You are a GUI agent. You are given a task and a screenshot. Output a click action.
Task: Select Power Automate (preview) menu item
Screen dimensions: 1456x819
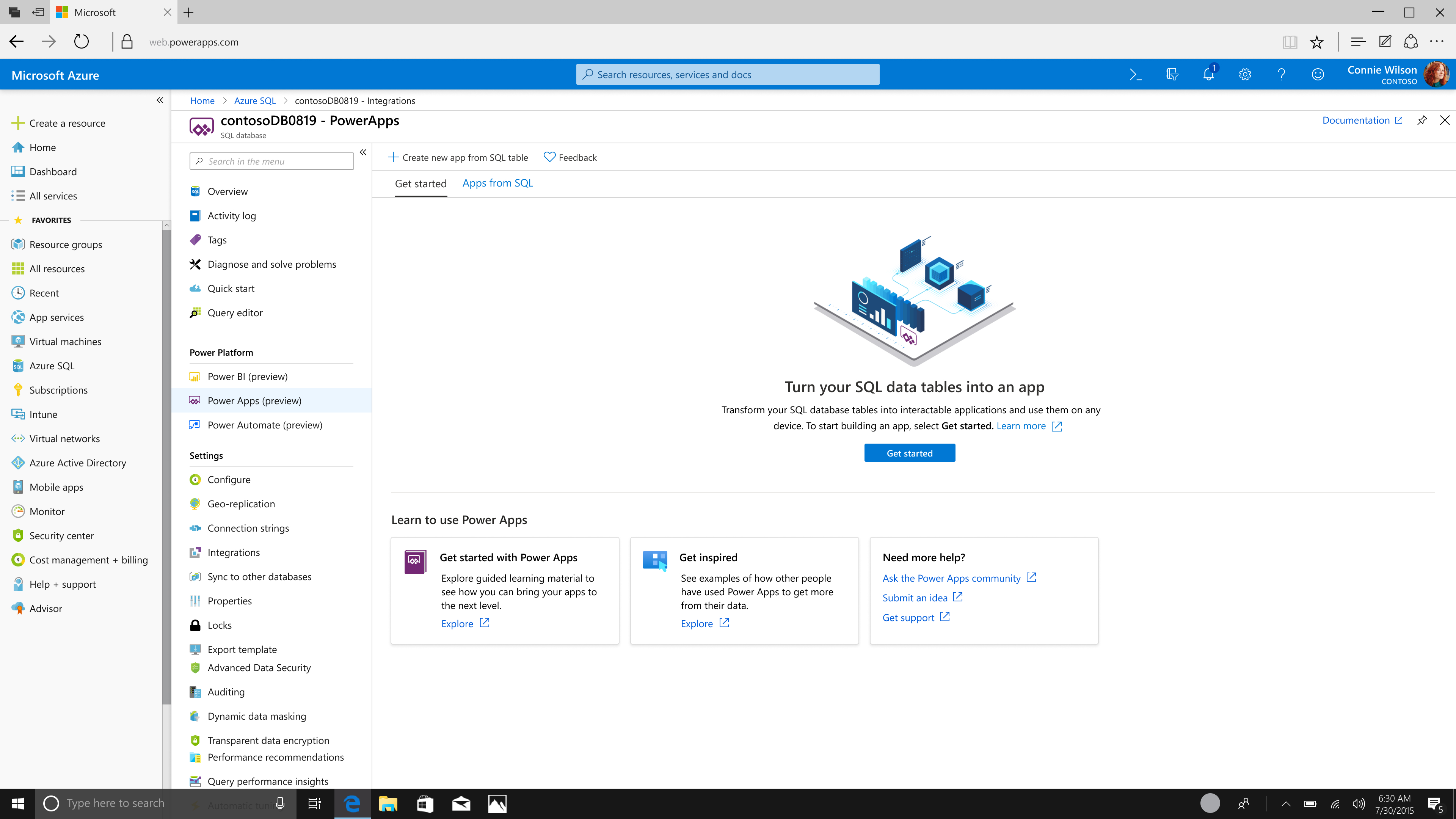point(265,425)
